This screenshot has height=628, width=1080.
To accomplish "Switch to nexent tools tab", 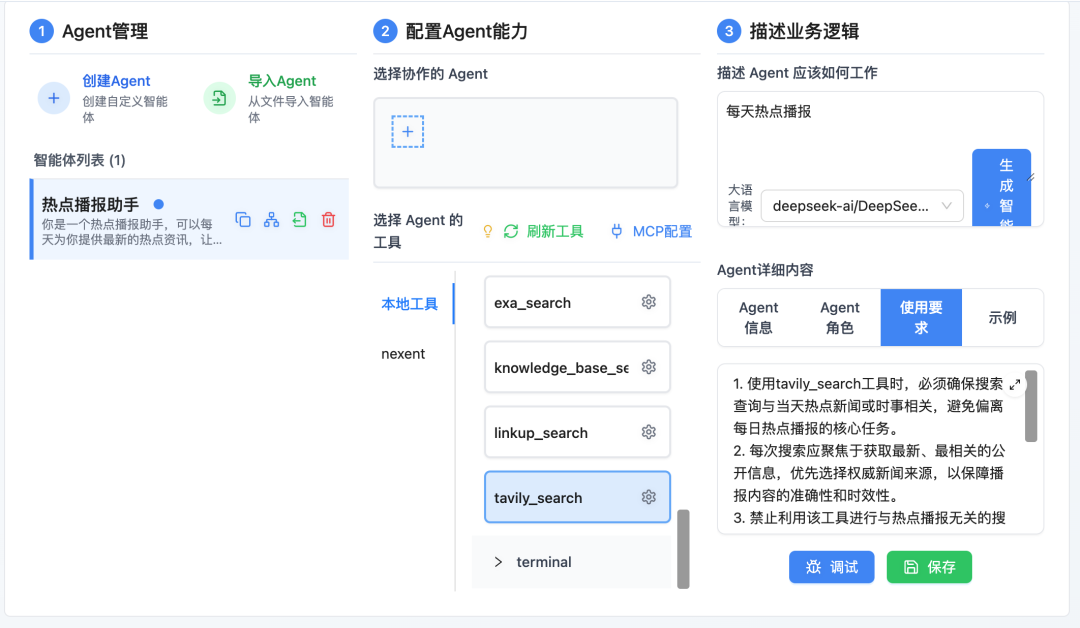I will click(x=404, y=354).
